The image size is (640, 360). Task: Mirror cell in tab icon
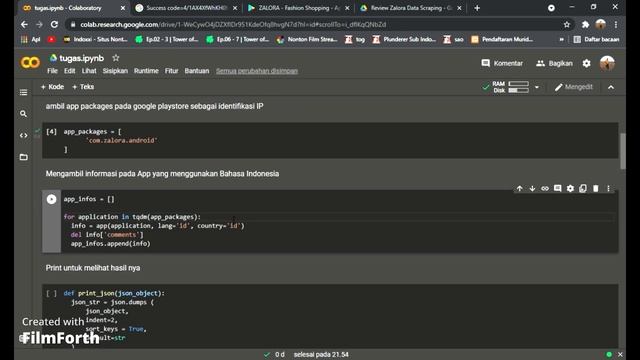pos(583,189)
